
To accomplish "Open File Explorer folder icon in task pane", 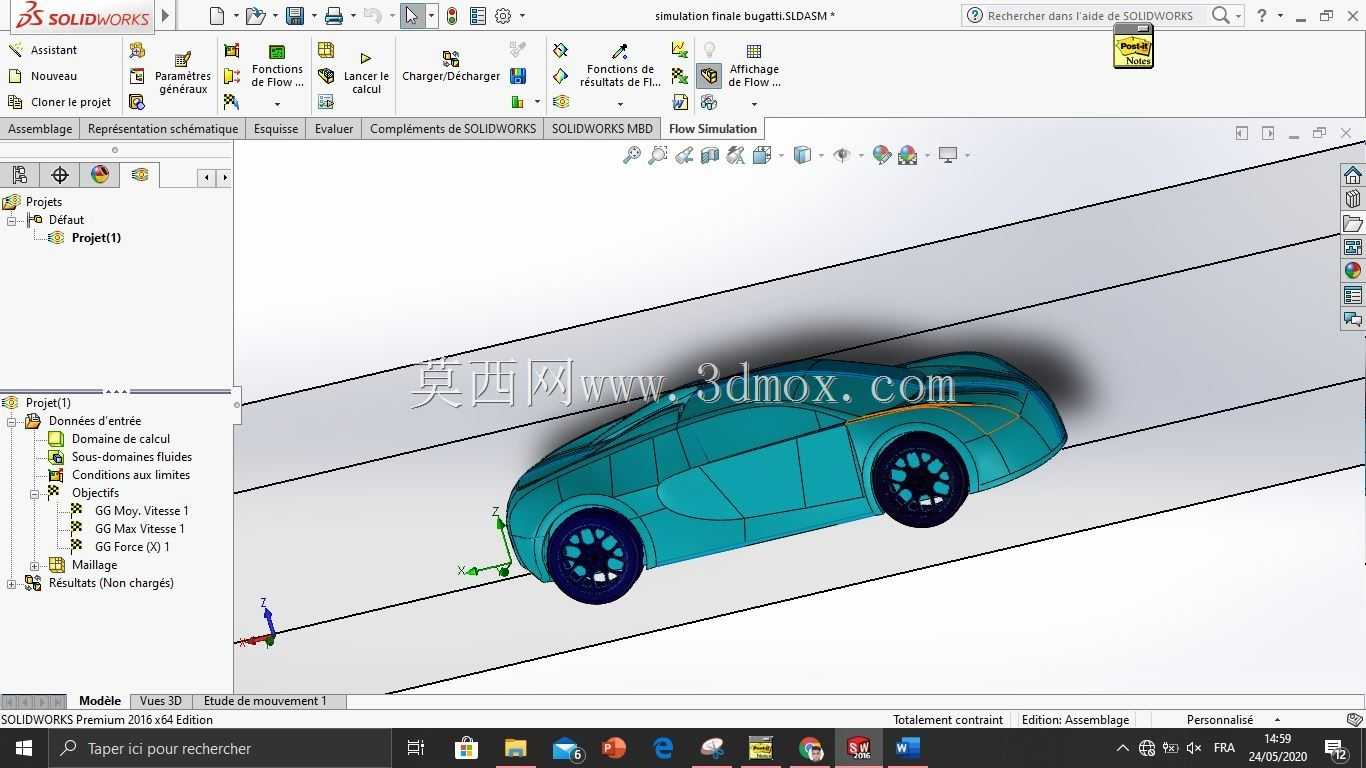I will pos(1353,223).
